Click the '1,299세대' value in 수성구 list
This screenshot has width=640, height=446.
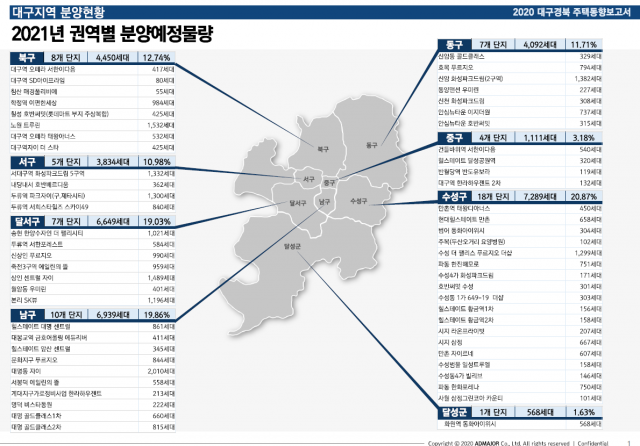588,253
